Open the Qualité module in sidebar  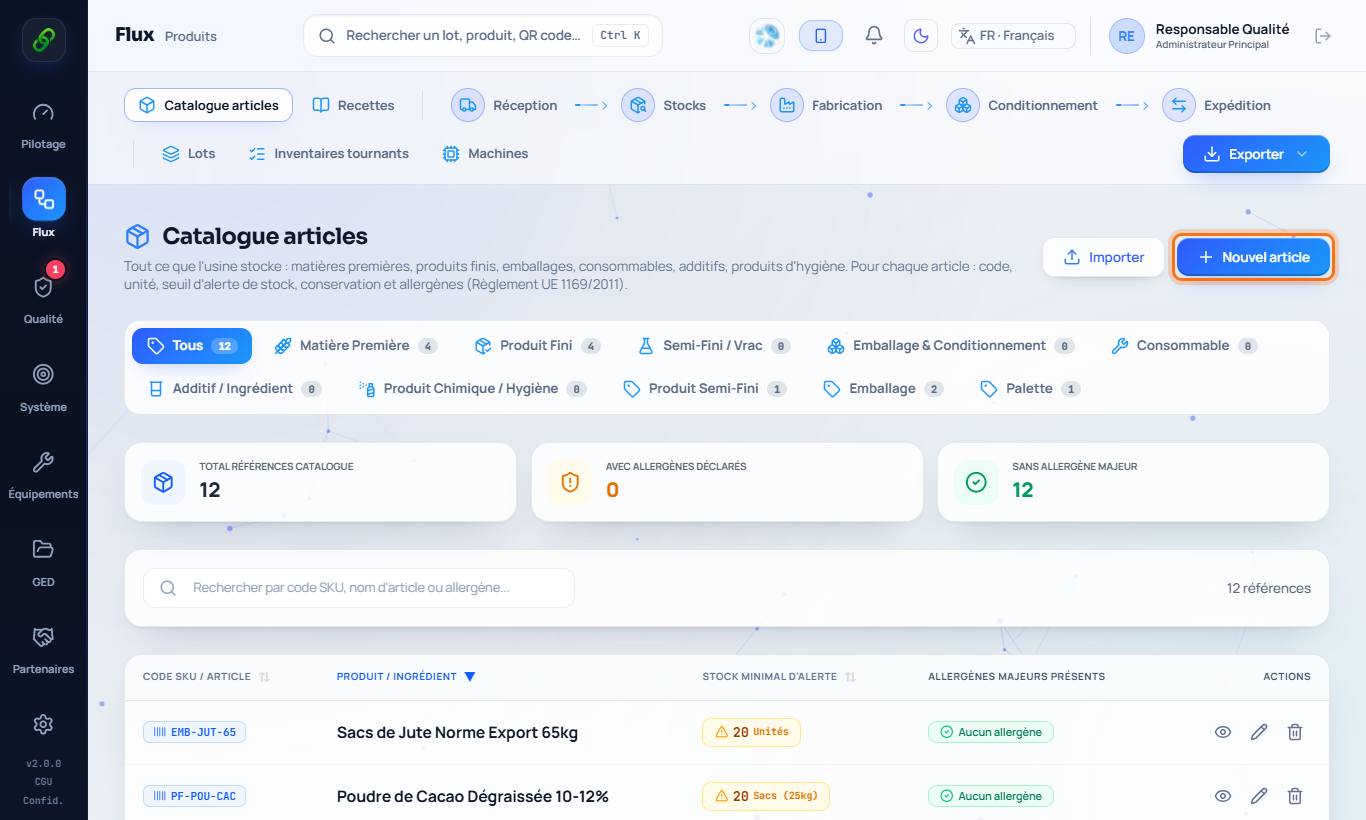pos(43,300)
